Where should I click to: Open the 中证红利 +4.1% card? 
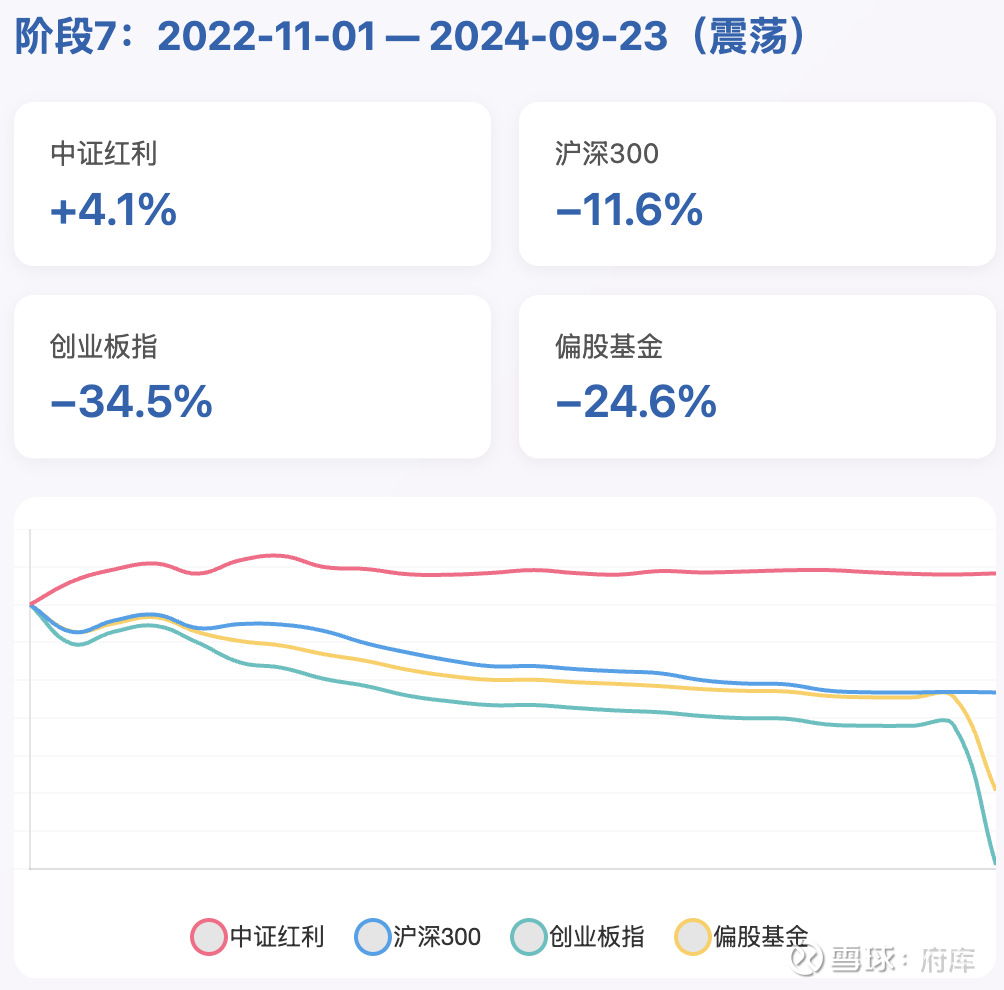click(252, 184)
